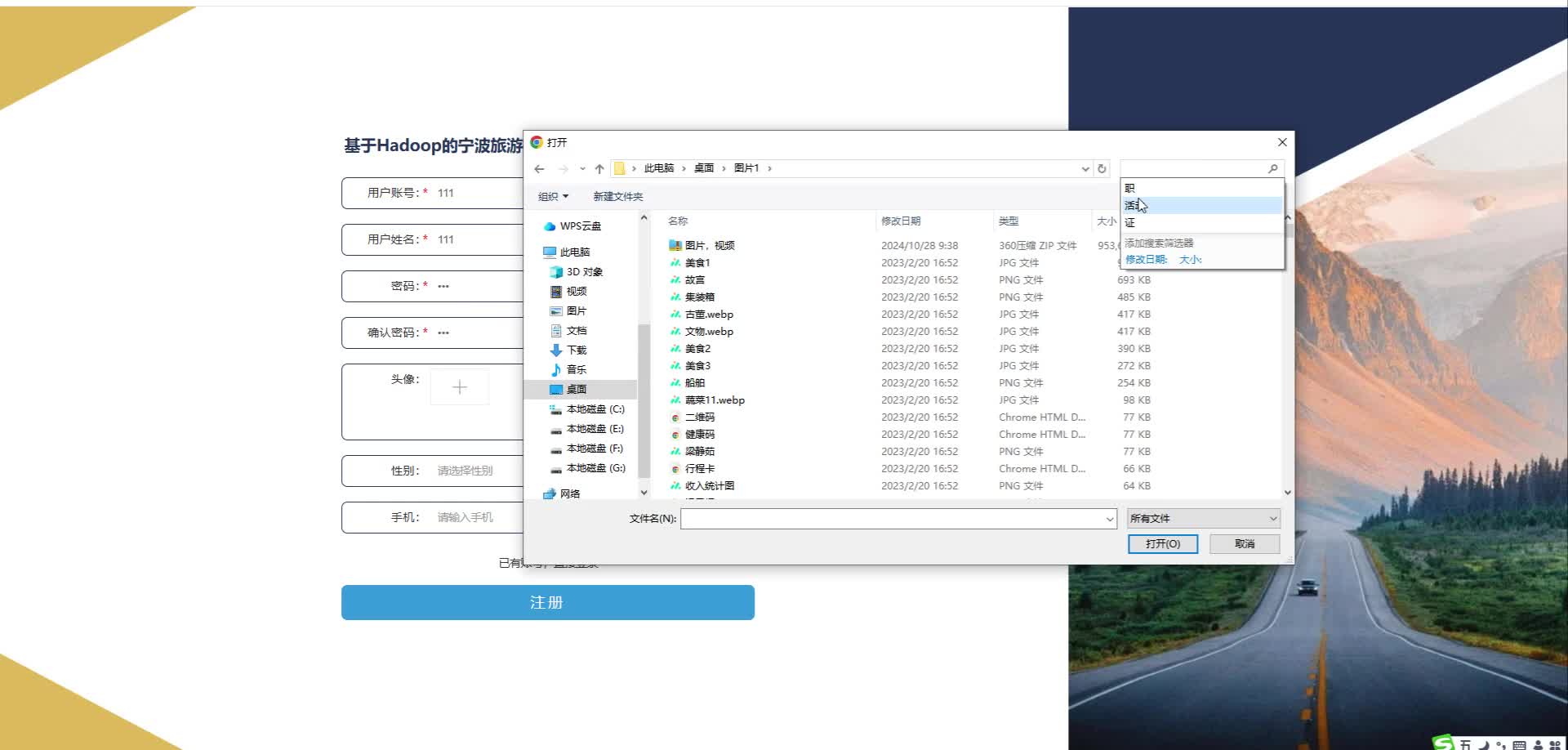1568x750 pixels.
Task: Click 新建文件夹 button
Action: (617, 197)
